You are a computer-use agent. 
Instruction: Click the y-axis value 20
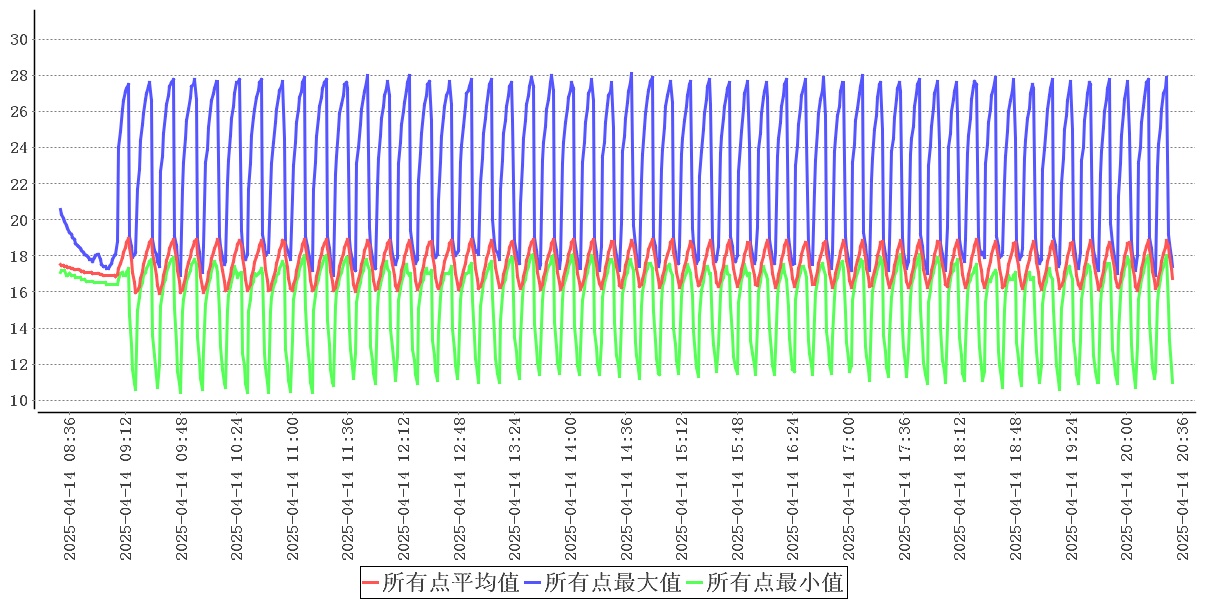tap(17, 220)
